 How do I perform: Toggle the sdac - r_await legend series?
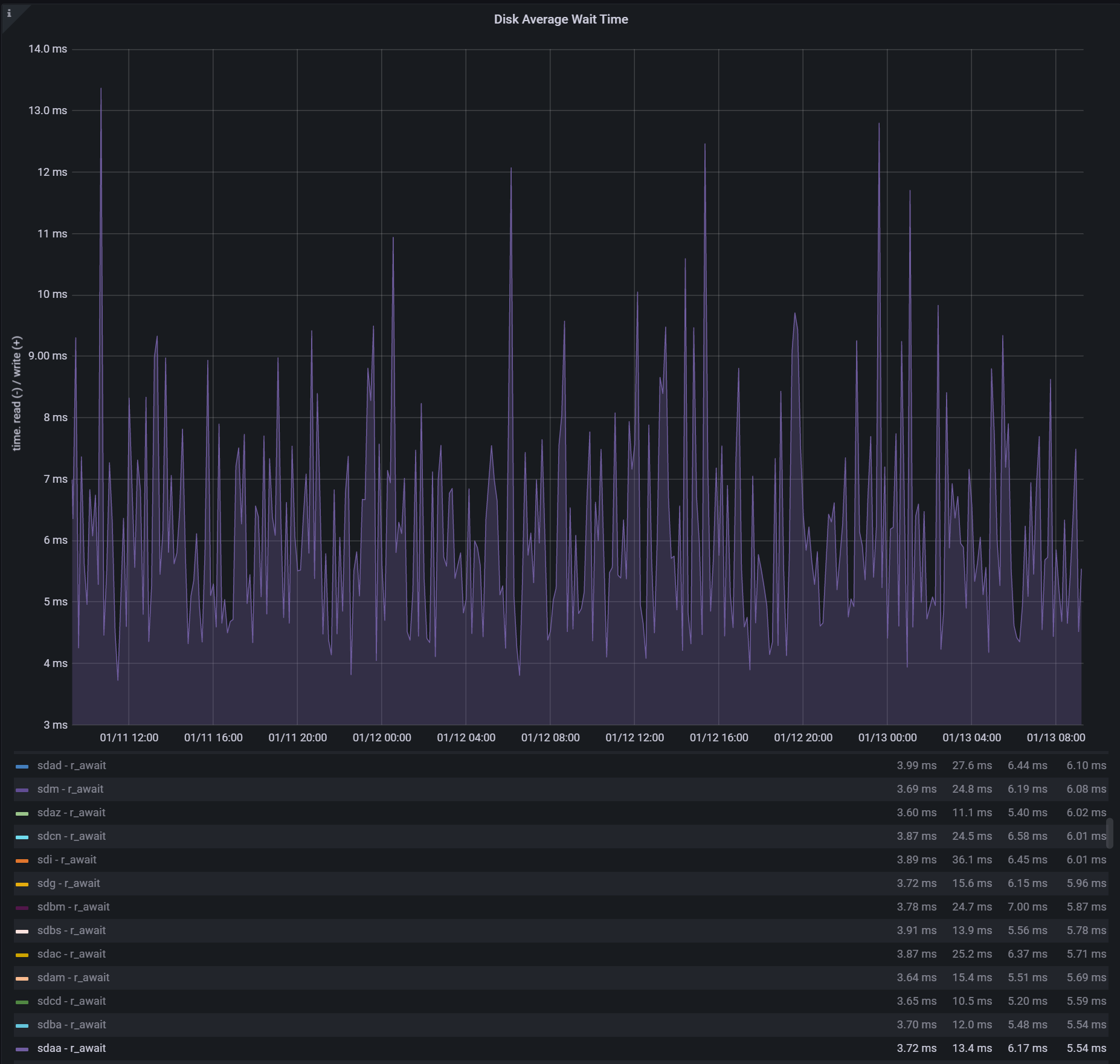click(71, 954)
